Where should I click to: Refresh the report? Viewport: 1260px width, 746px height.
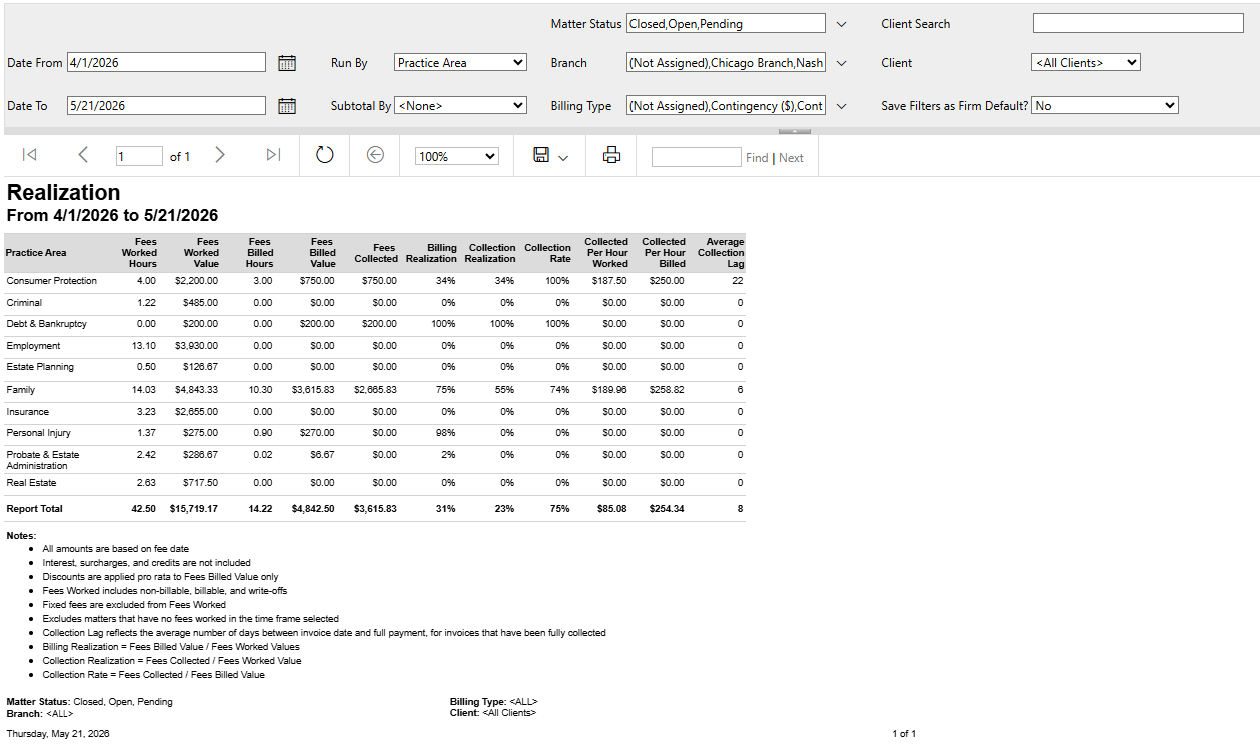(324, 155)
